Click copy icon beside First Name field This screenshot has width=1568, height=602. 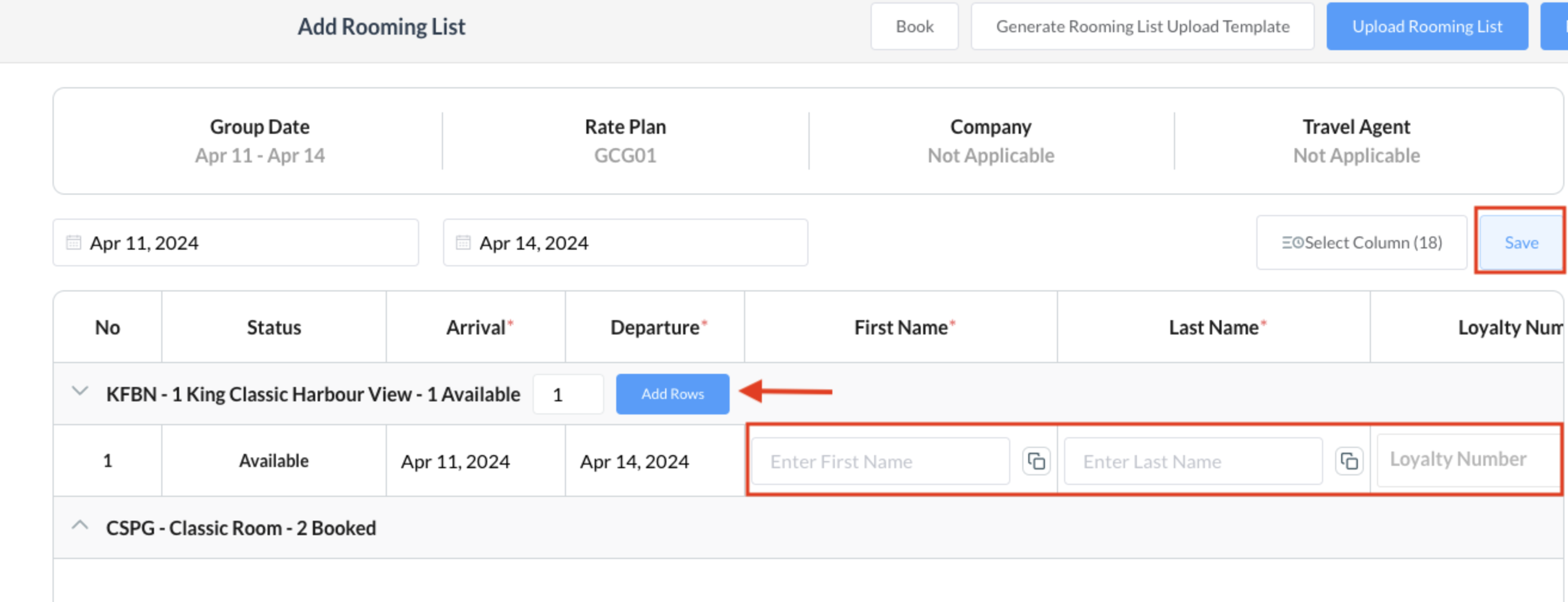(x=1036, y=462)
